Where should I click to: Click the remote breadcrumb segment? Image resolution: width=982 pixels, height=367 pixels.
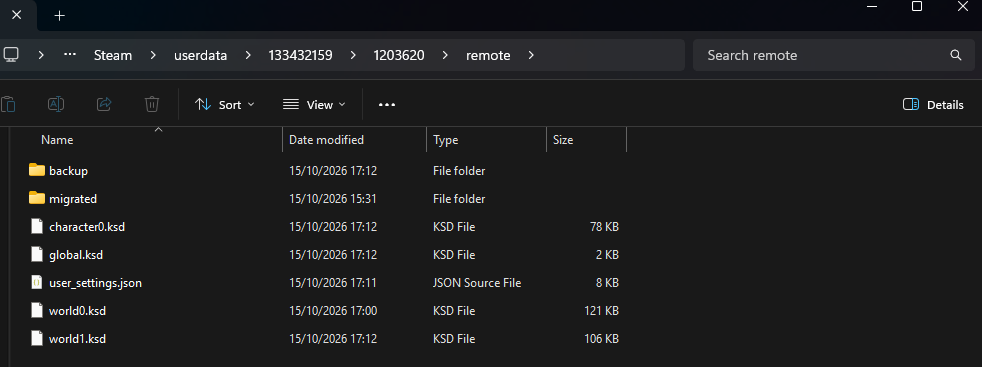pyautogui.click(x=488, y=55)
